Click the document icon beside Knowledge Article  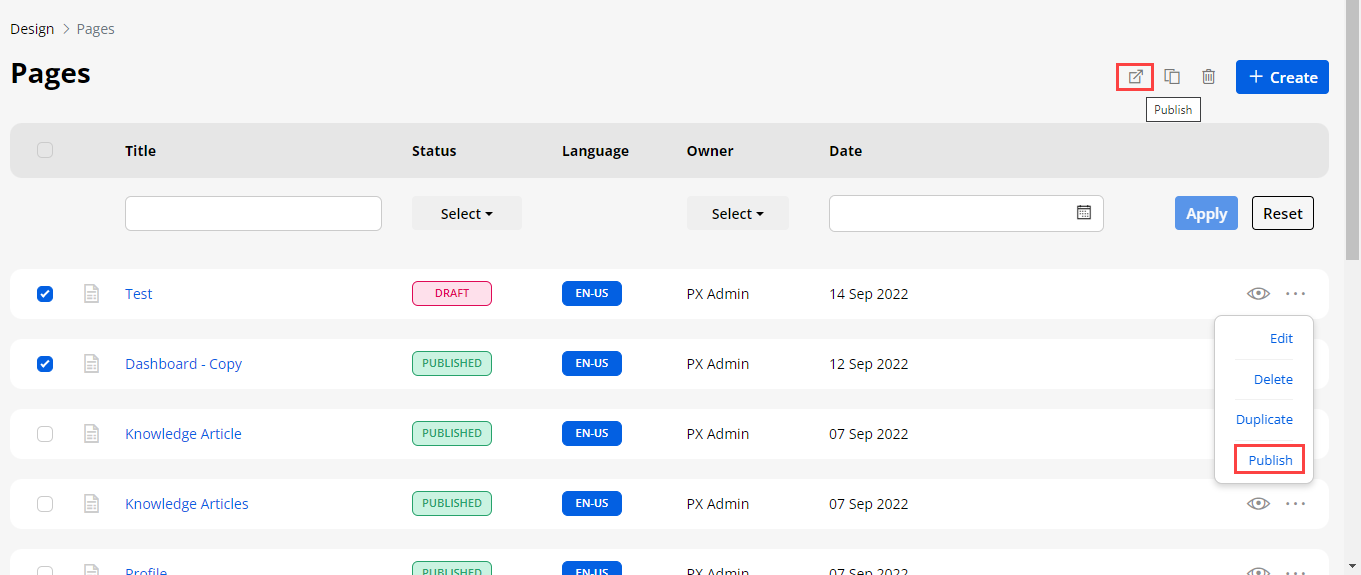(x=91, y=434)
